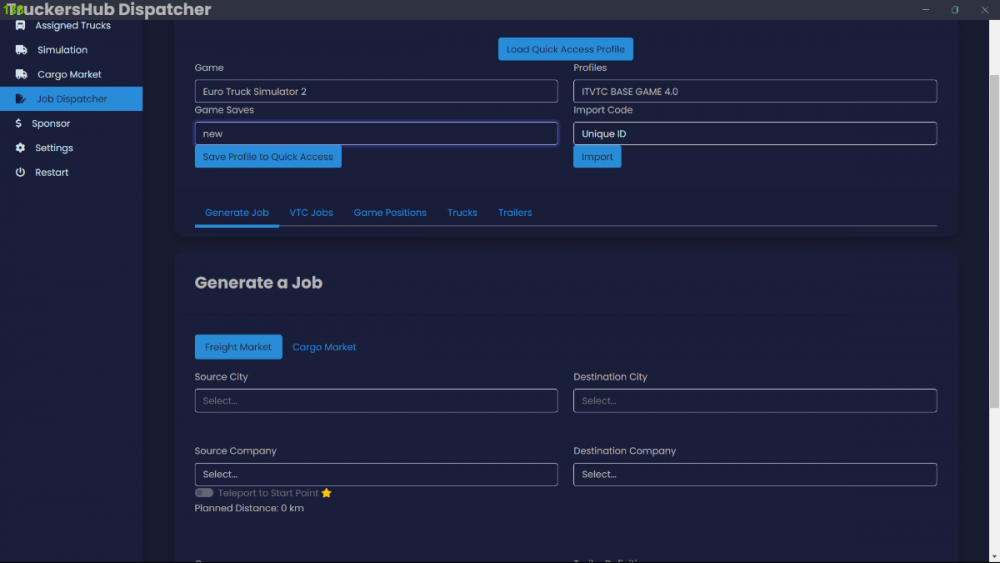Click the Save Profile to Quick Access button
This screenshot has height=563, width=1000.
pyautogui.click(x=268, y=157)
